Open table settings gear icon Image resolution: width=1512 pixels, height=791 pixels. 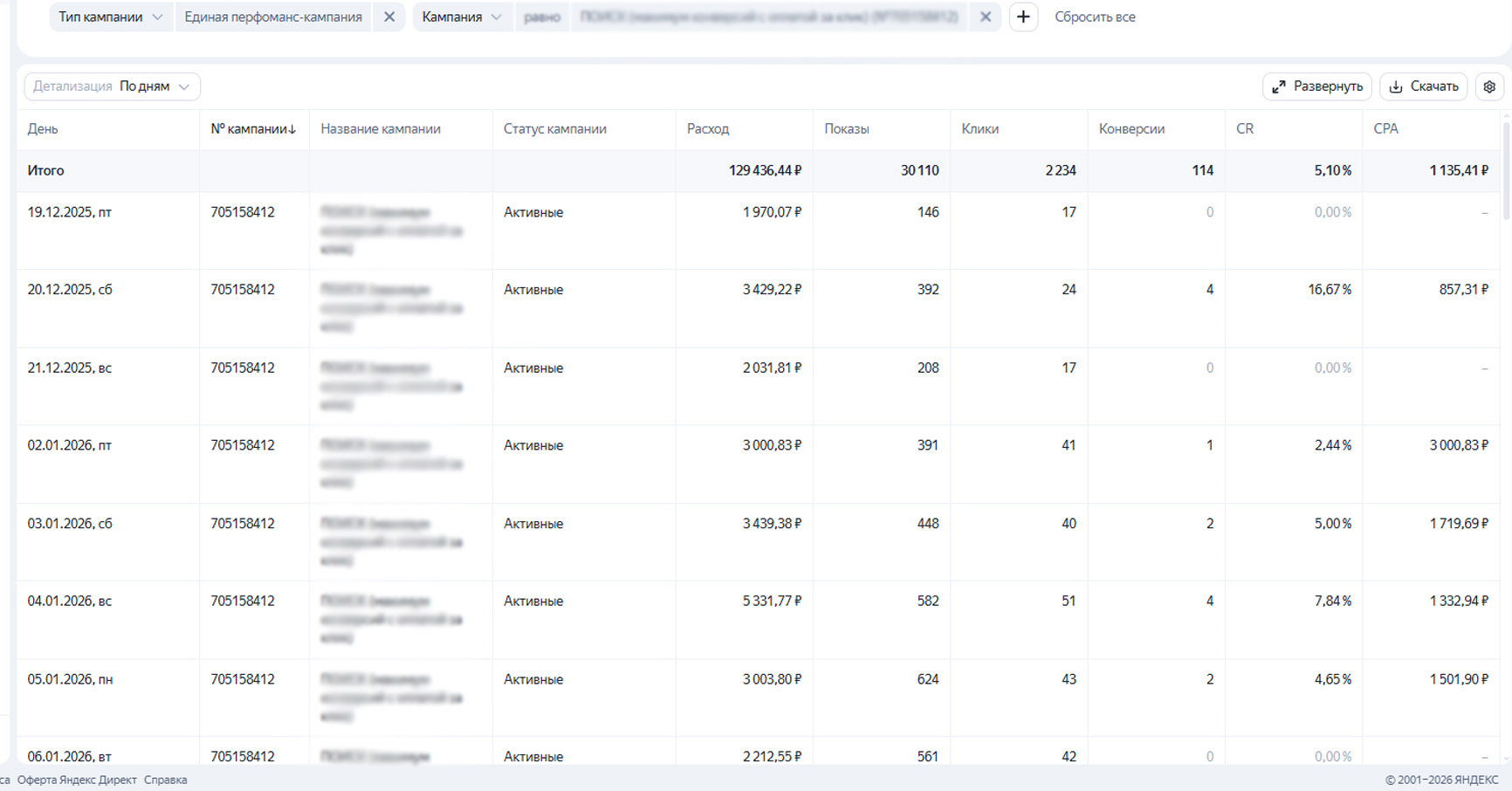[x=1489, y=86]
